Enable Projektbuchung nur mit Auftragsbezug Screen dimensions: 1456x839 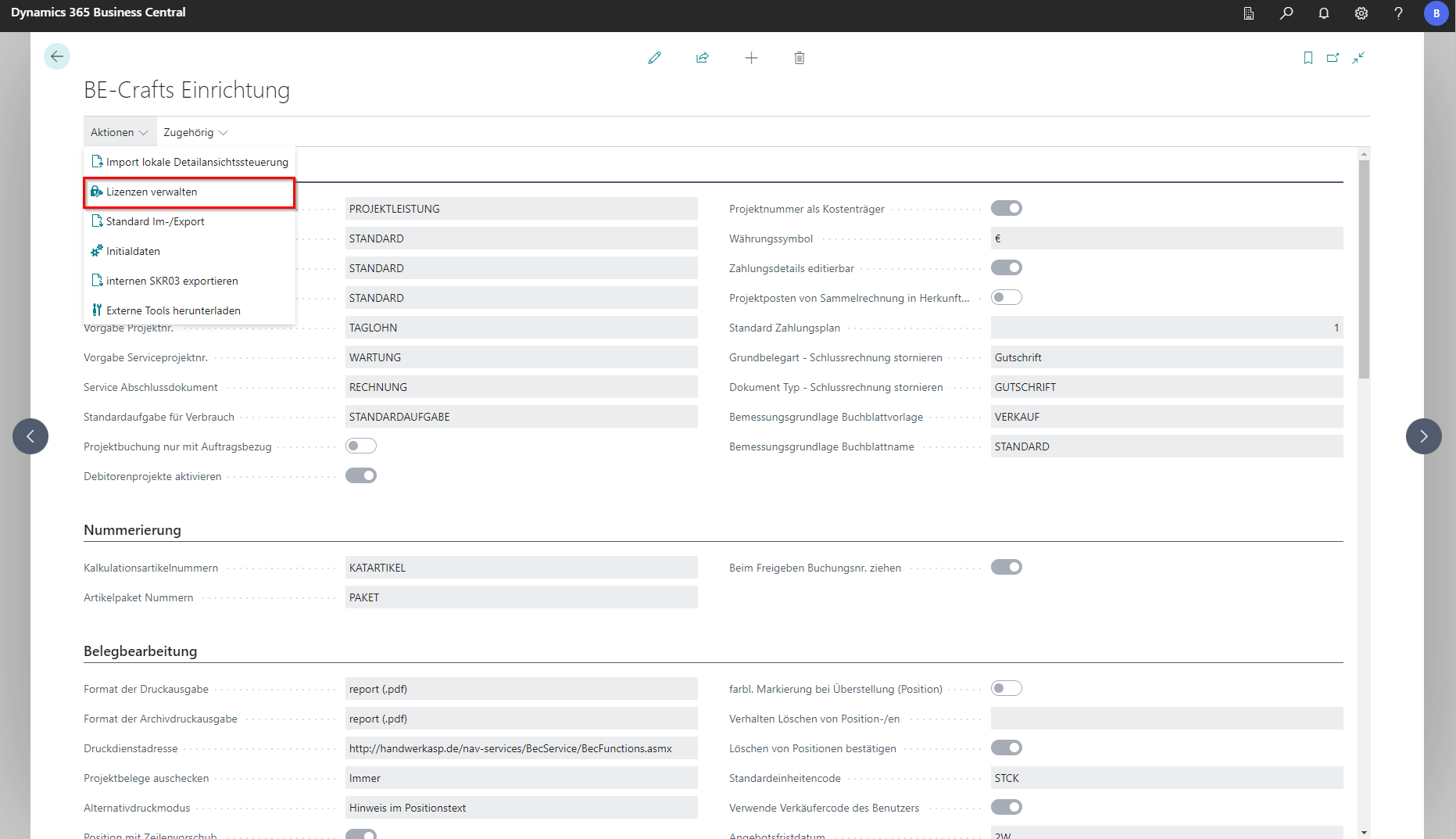click(361, 446)
